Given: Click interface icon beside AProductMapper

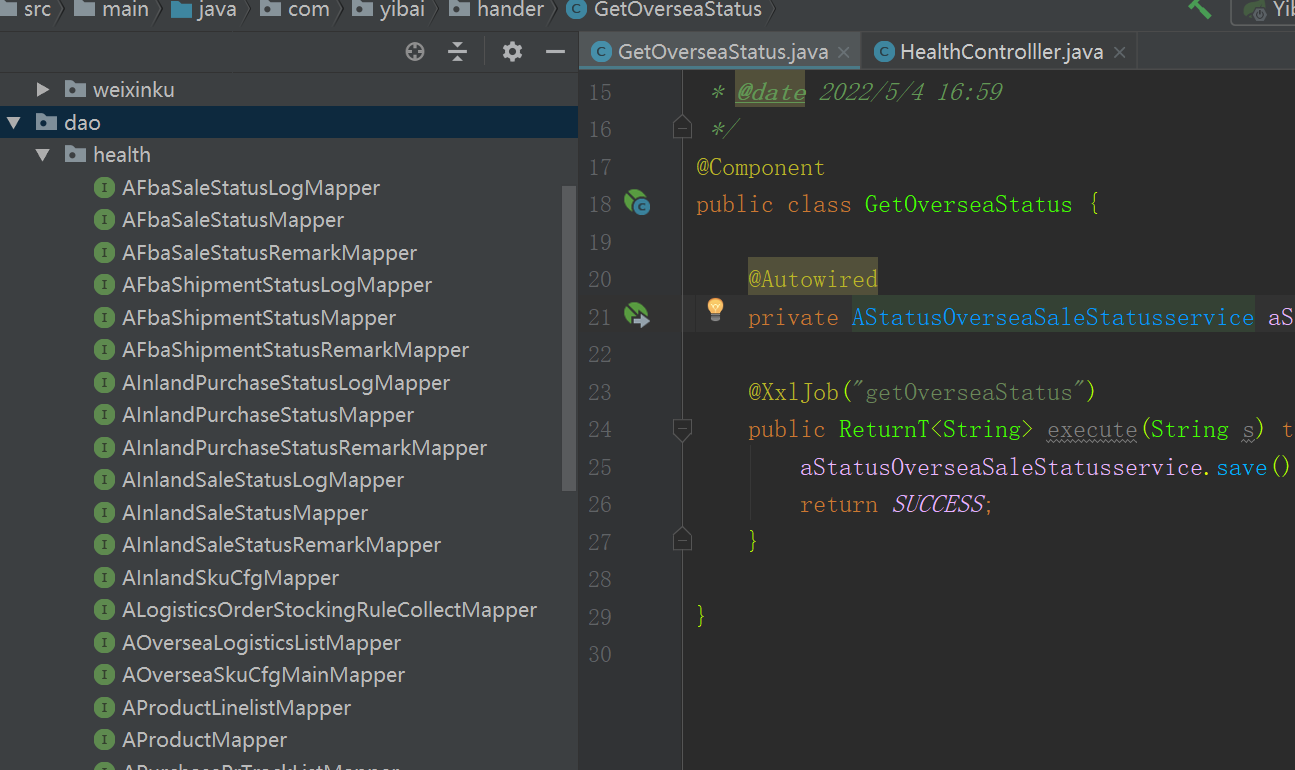Looking at the screenshot, I should pos(103,740).
